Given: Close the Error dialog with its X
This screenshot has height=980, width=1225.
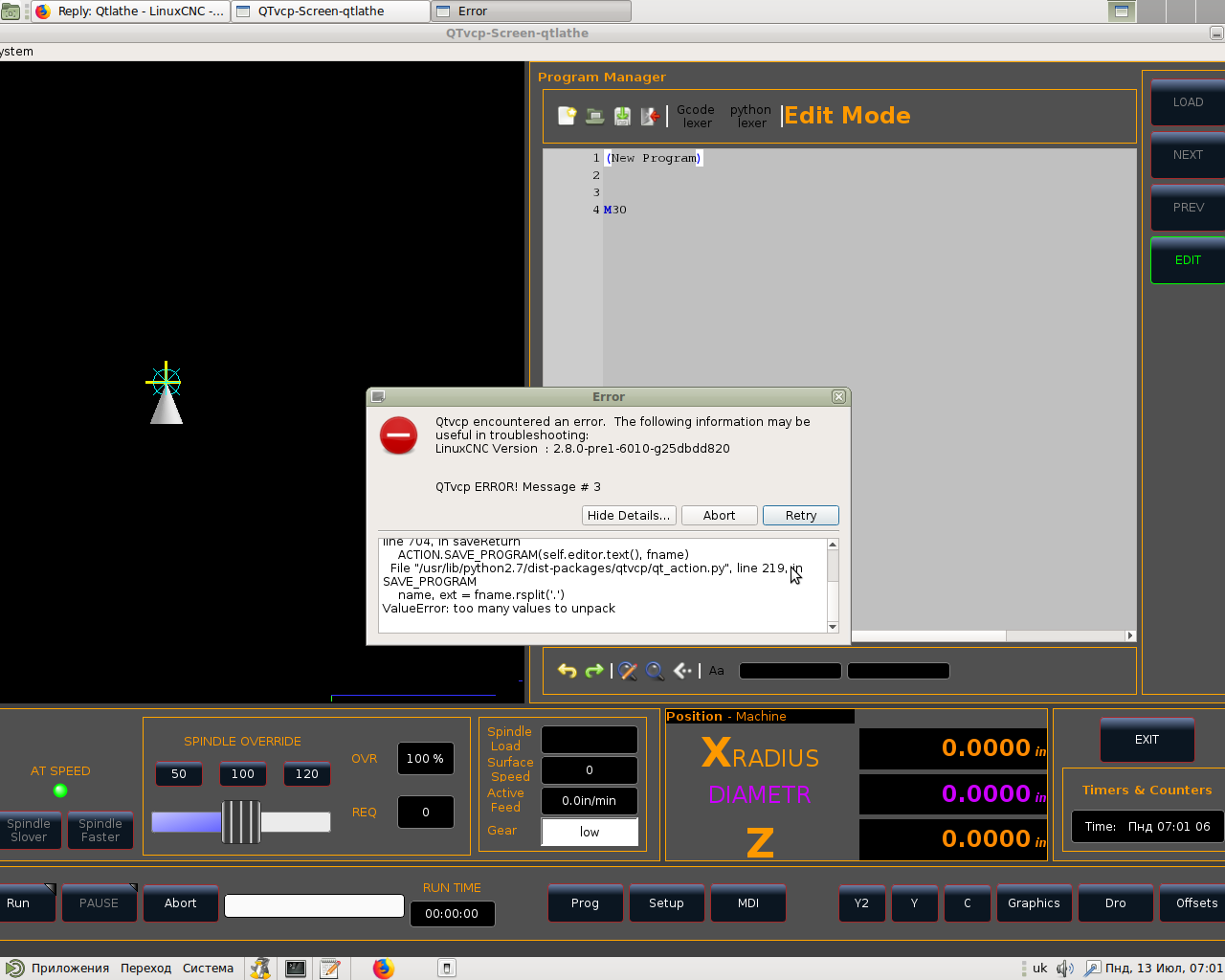Looking at the screenshot, I should point(839,396).
